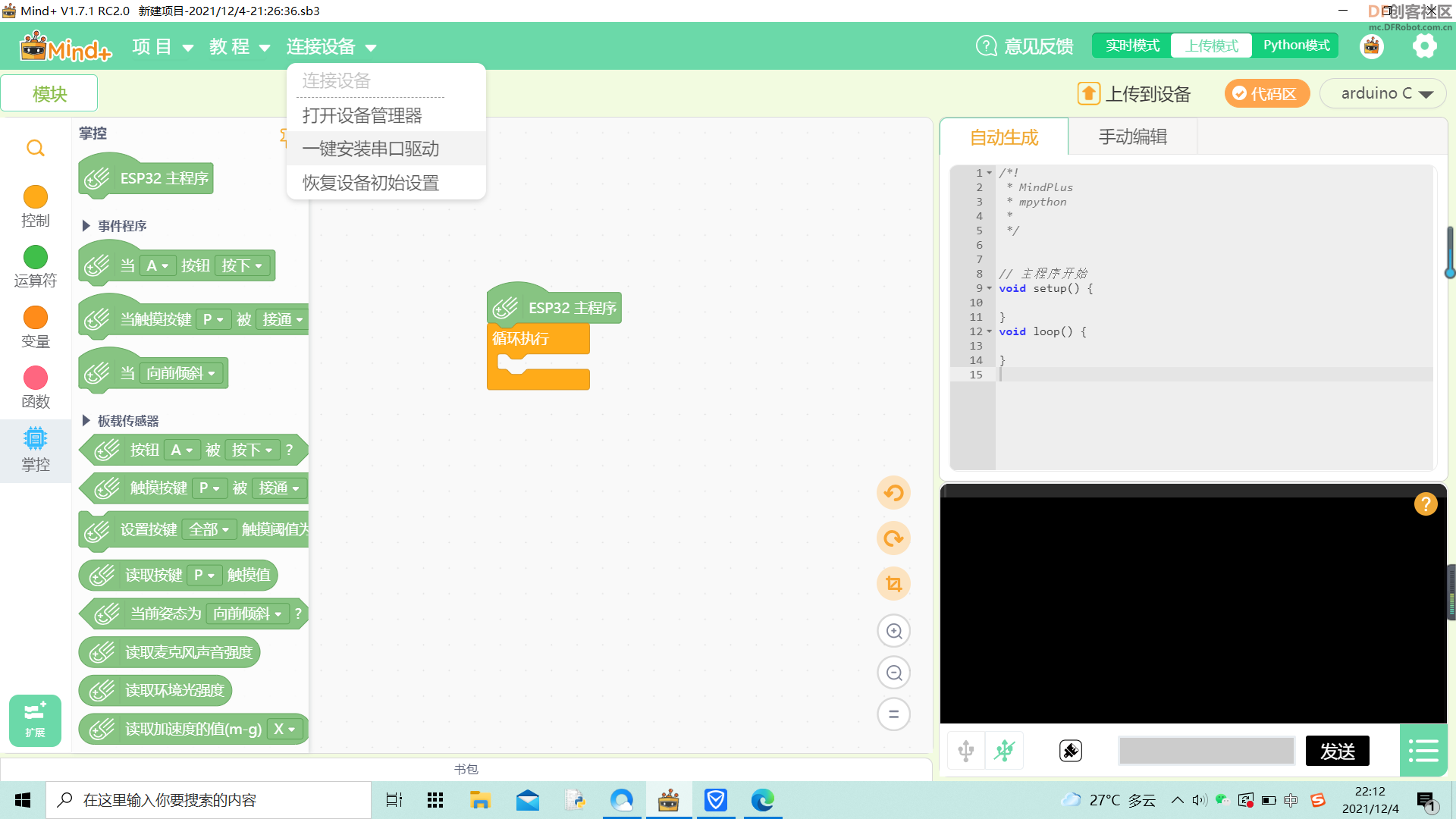Toggle the 代码区 code area button
The width and height of the screenshot is (1456, 819).
tap(1266, 93)
